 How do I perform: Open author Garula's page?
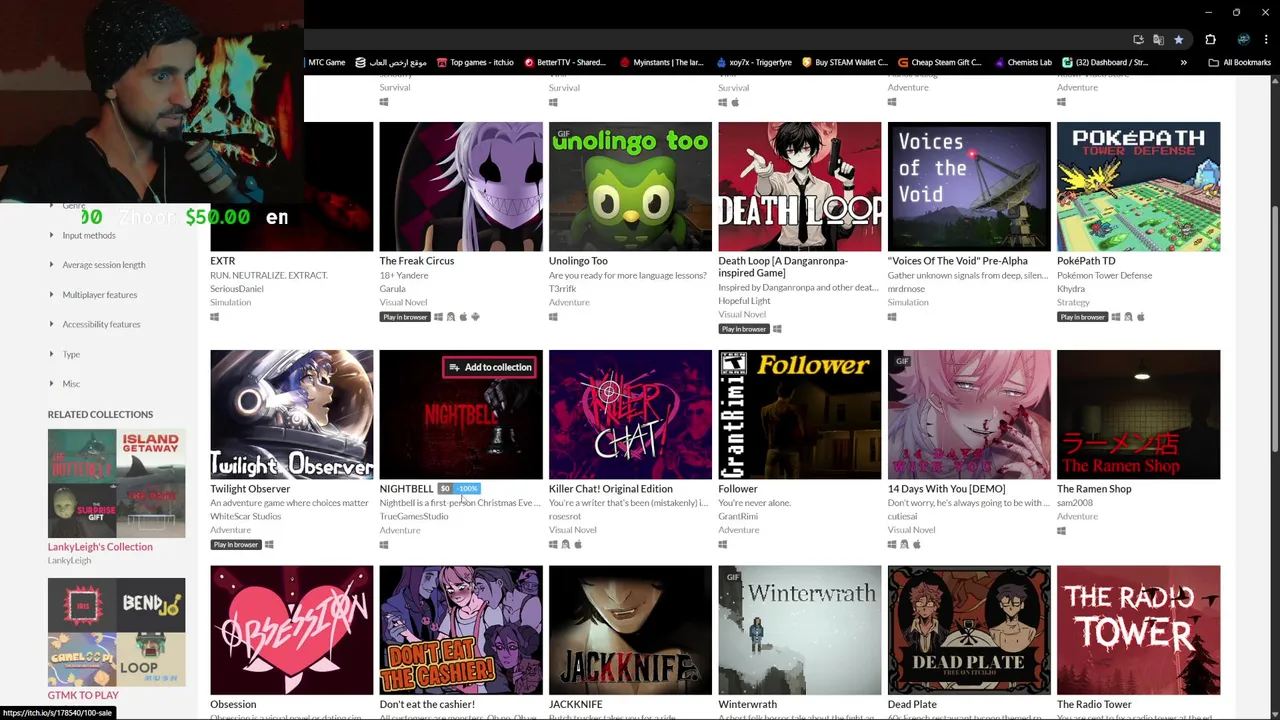pyautogui.click(x=392, y=289)
